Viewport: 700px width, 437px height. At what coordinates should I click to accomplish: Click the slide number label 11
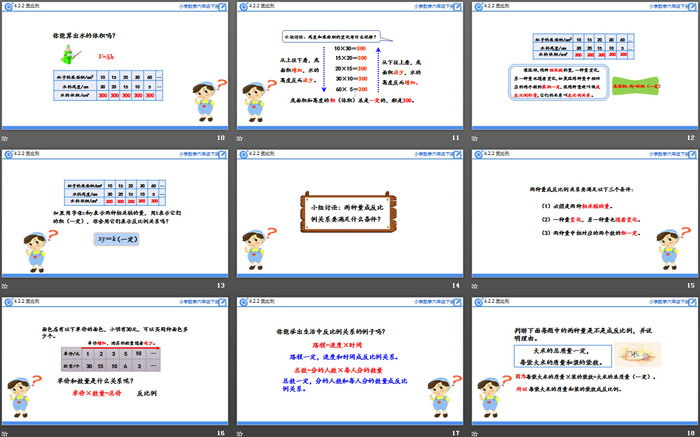point(455,138)
